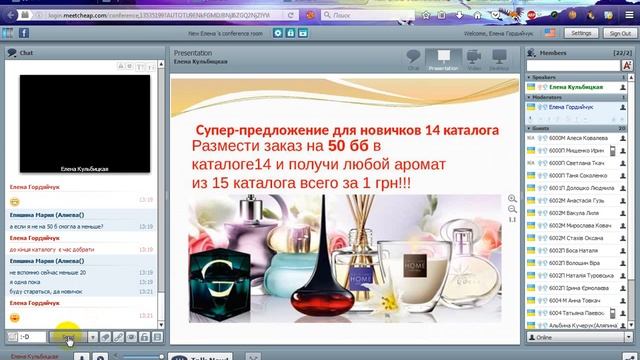
Task: Click the browser bookmark star icon
Action: point(426,16)
